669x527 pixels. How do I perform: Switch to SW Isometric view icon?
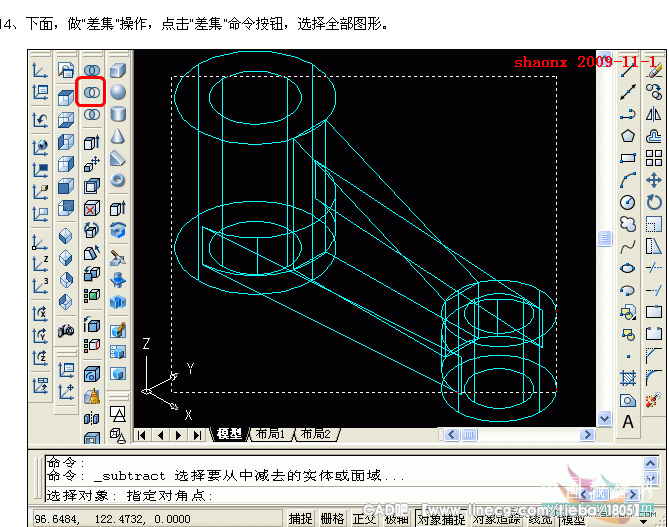click(65, 236)
